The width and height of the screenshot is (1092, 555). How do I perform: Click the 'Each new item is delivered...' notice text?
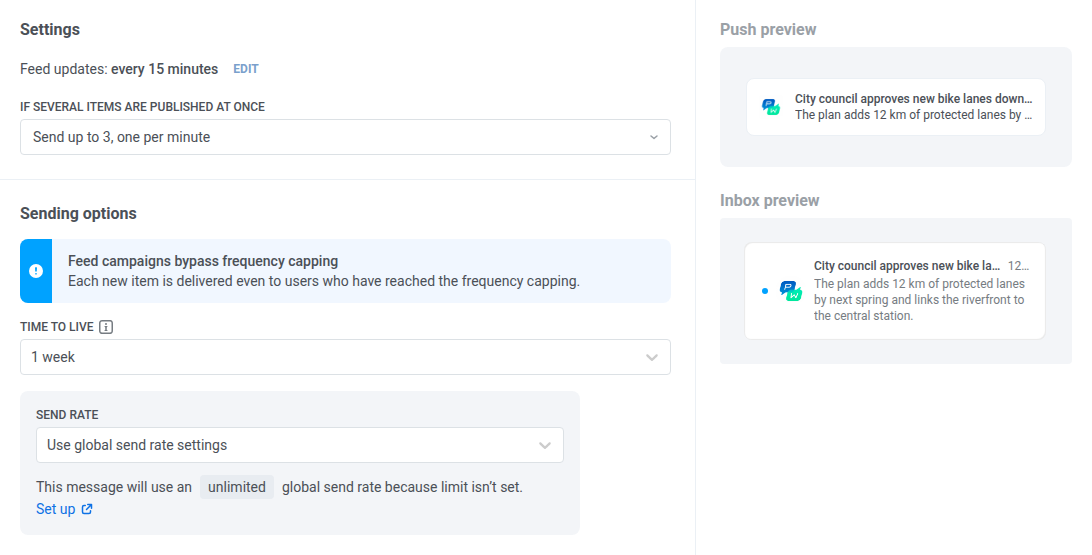click(x=324, y=281)
